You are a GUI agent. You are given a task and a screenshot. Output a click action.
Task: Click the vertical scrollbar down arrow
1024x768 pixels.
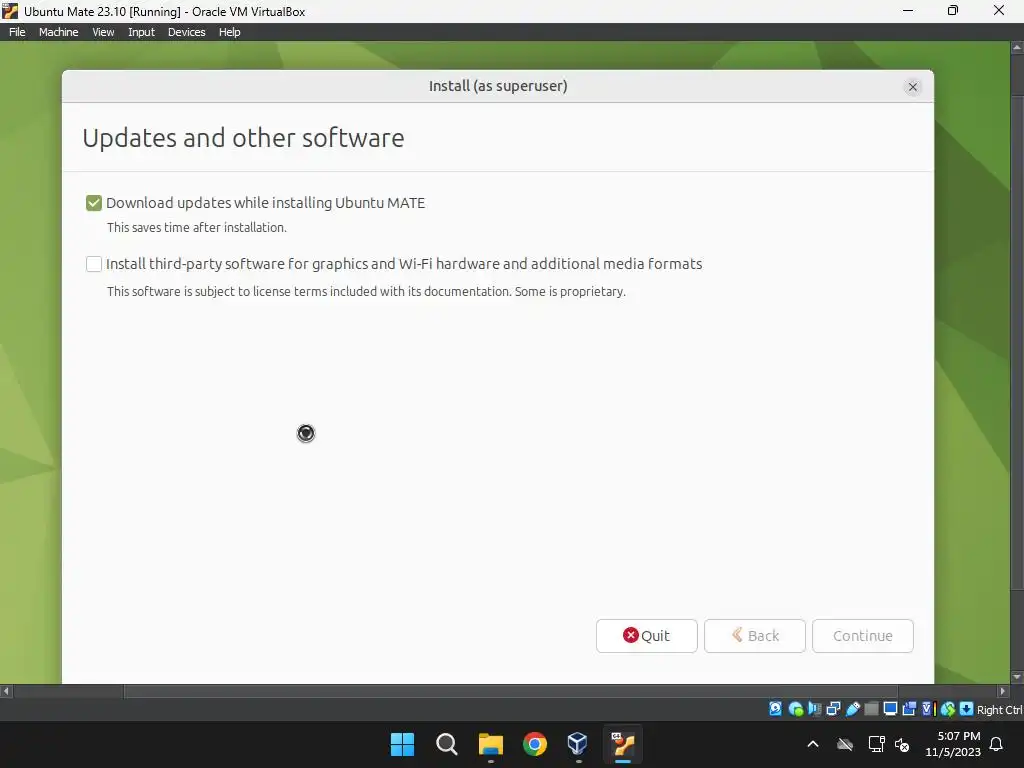(x=1017, y=677)
